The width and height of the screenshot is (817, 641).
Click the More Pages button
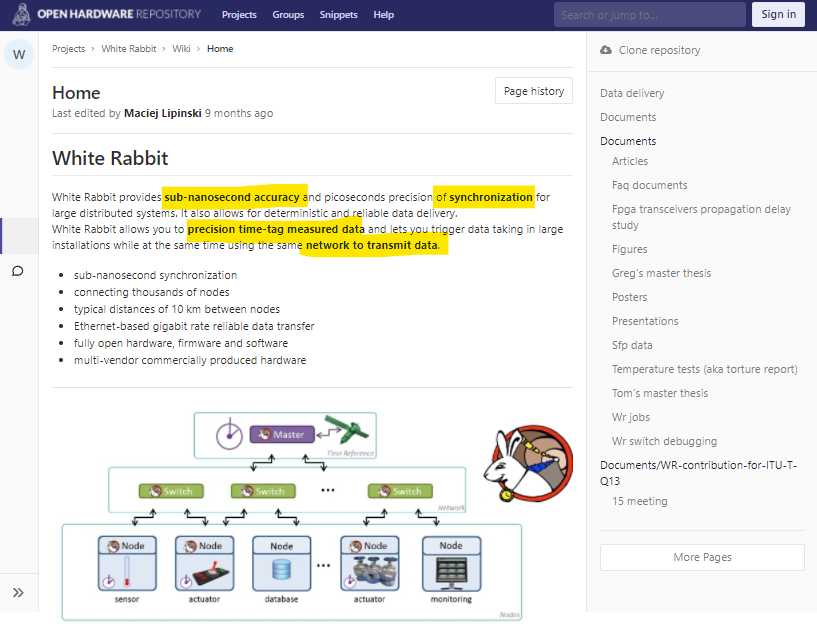pyautogui.click(x=702, y=557)
